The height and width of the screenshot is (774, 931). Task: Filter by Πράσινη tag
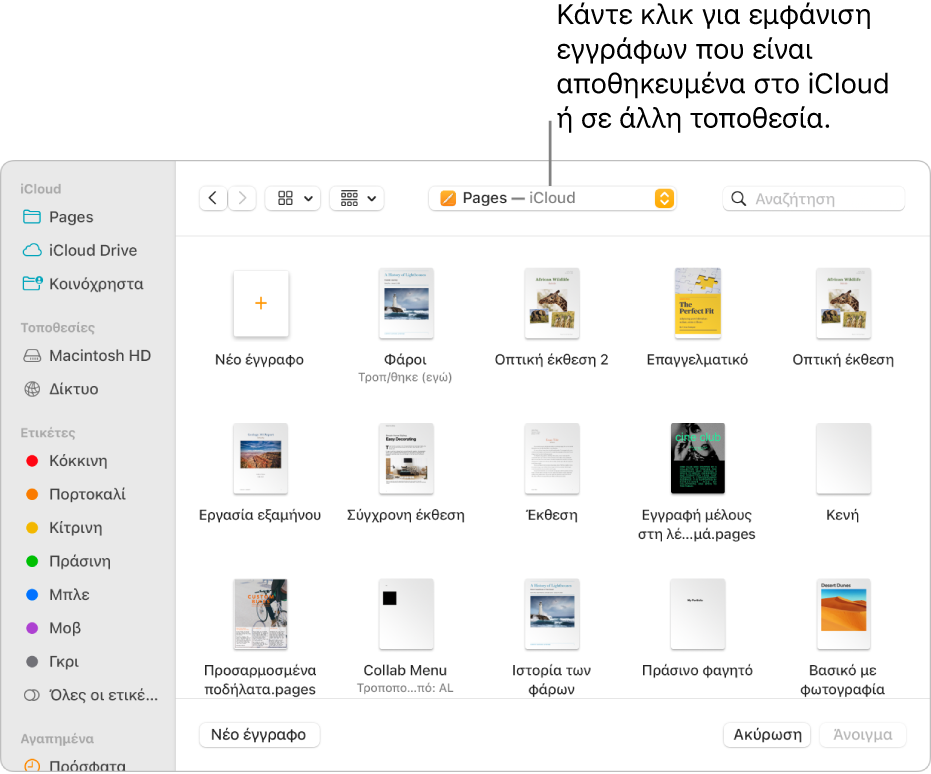click(x=33, y=562)
